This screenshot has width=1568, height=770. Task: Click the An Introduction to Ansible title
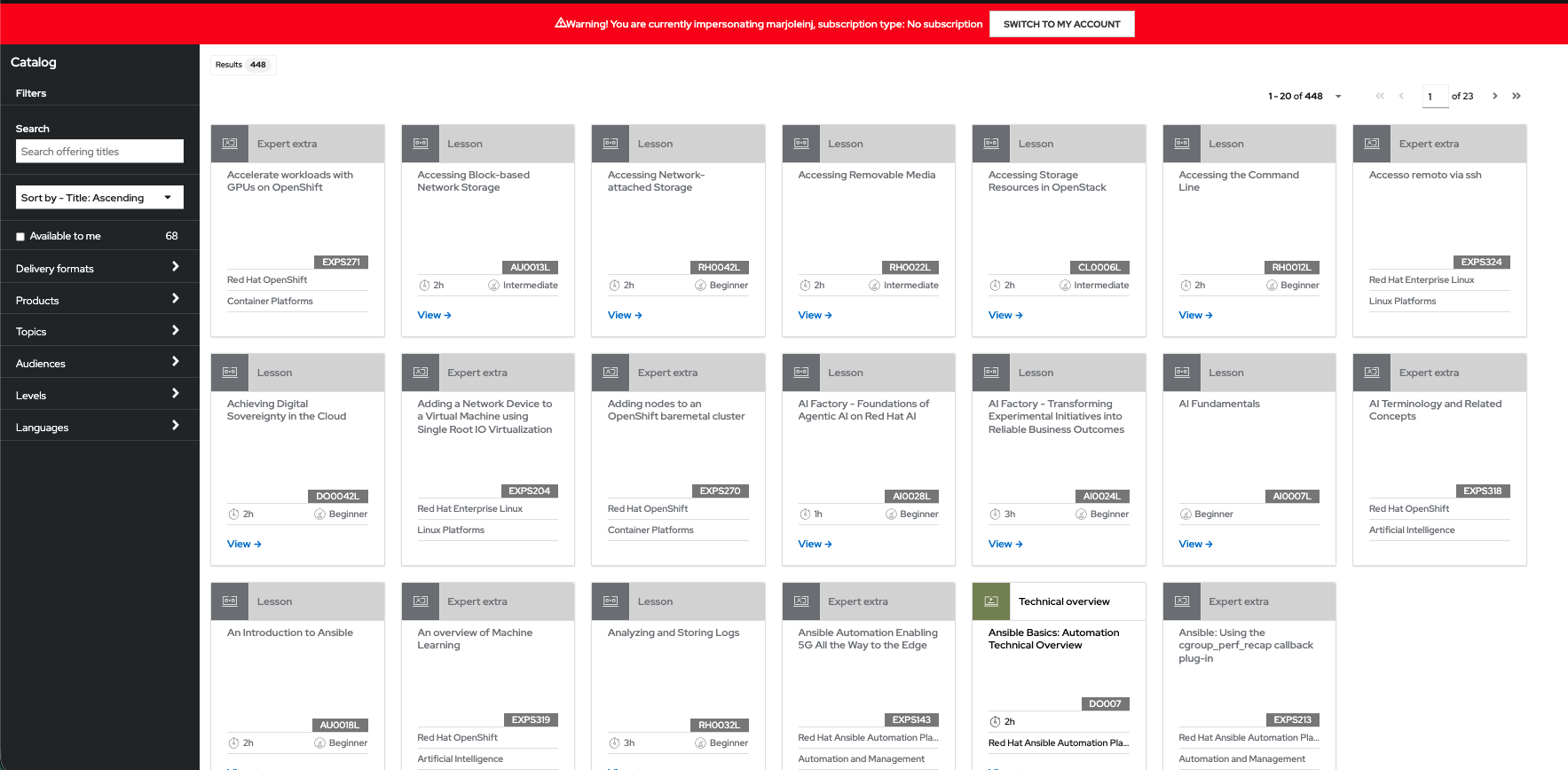tap(290, 632)
